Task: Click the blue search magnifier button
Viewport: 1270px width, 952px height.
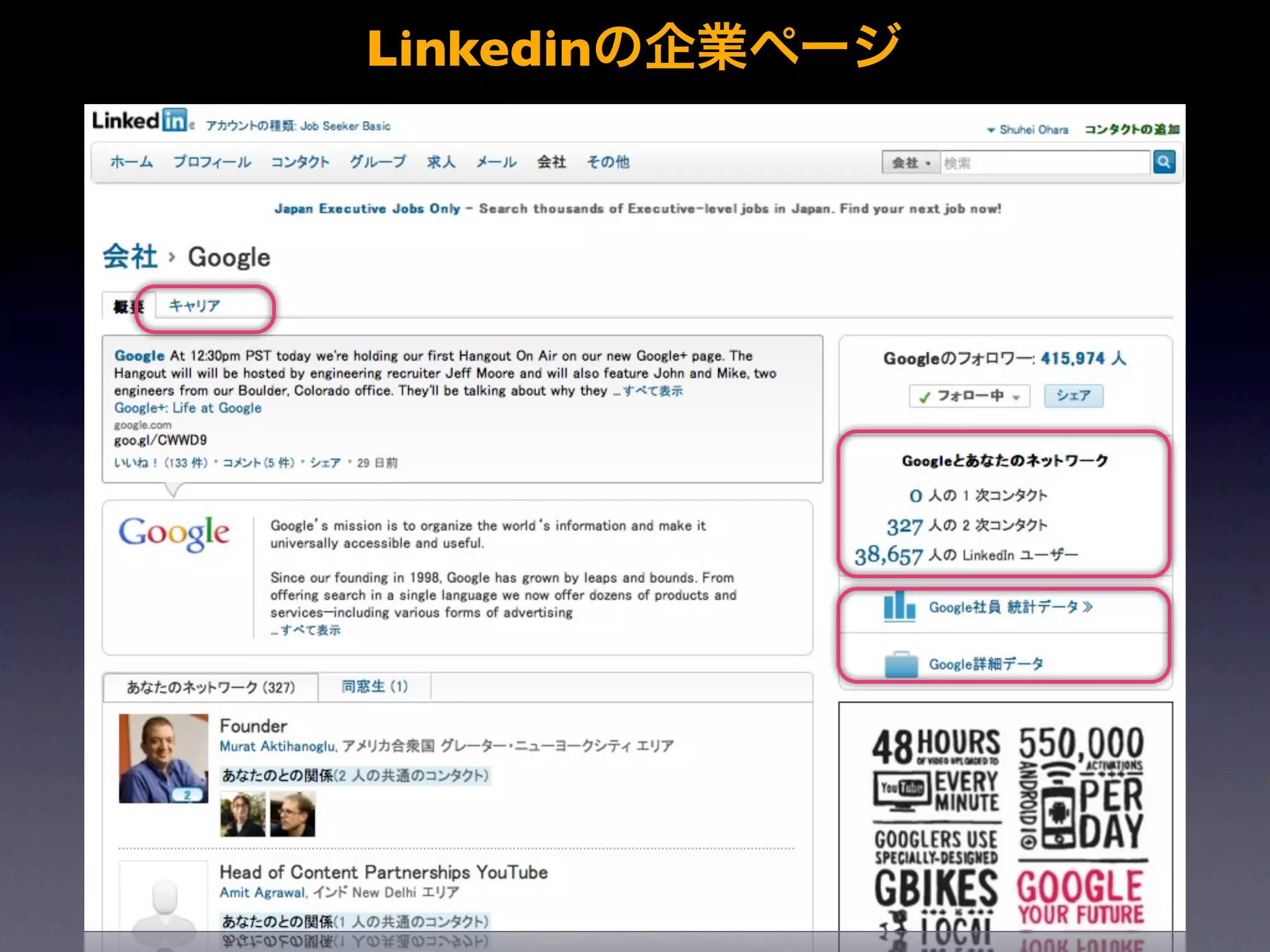Action: coord(1164,162)
